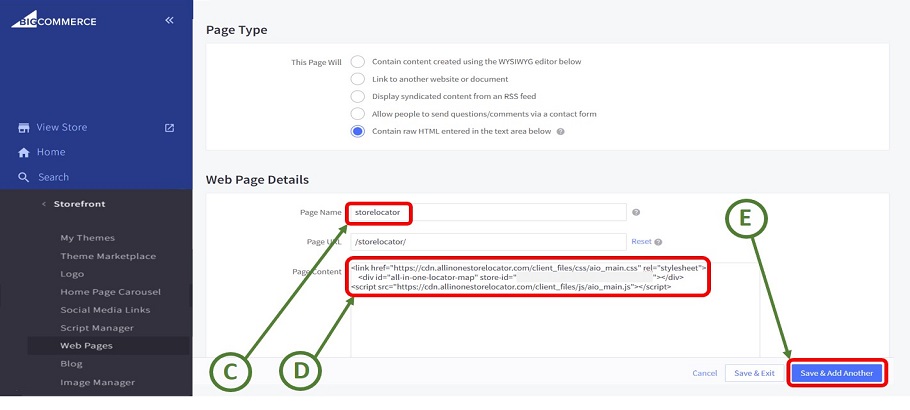
Task: Click Reset link for Page URL
Action: 641,242
